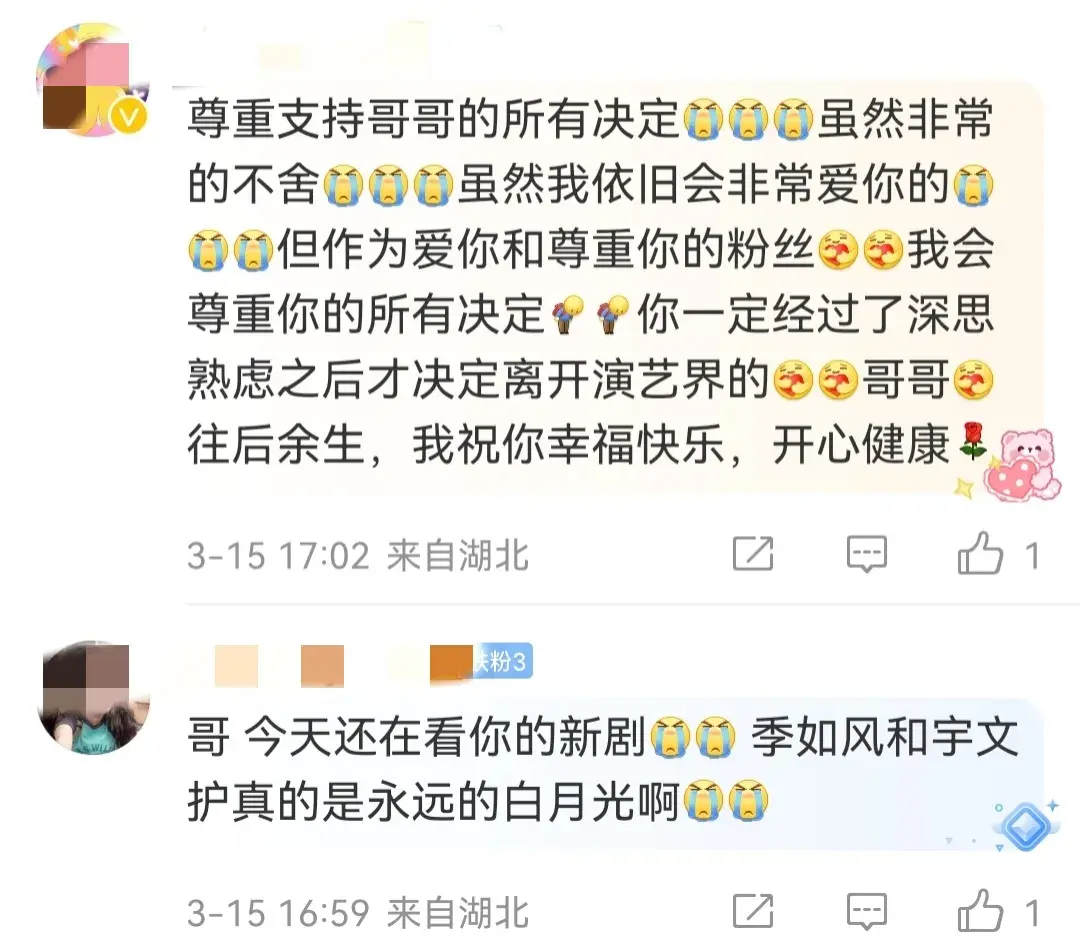The height and width of the screenshot is (946, 1080).
Task: Repost the 16:59 comment via share icon
Action: pos(753,910)
